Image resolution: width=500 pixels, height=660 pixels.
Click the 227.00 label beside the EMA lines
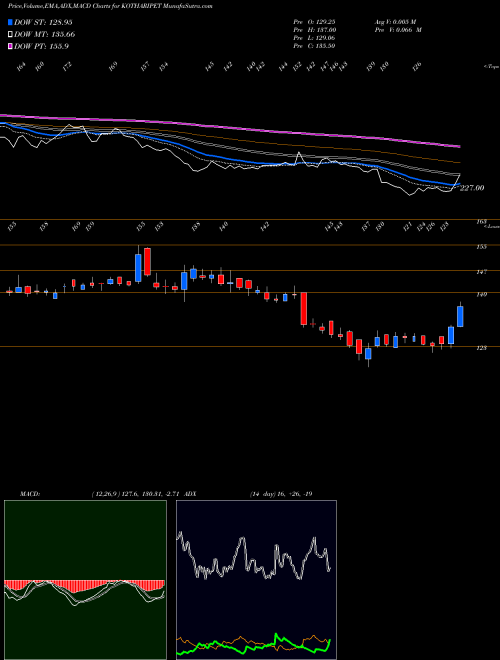pyautogui.click(x=472, y=188)
